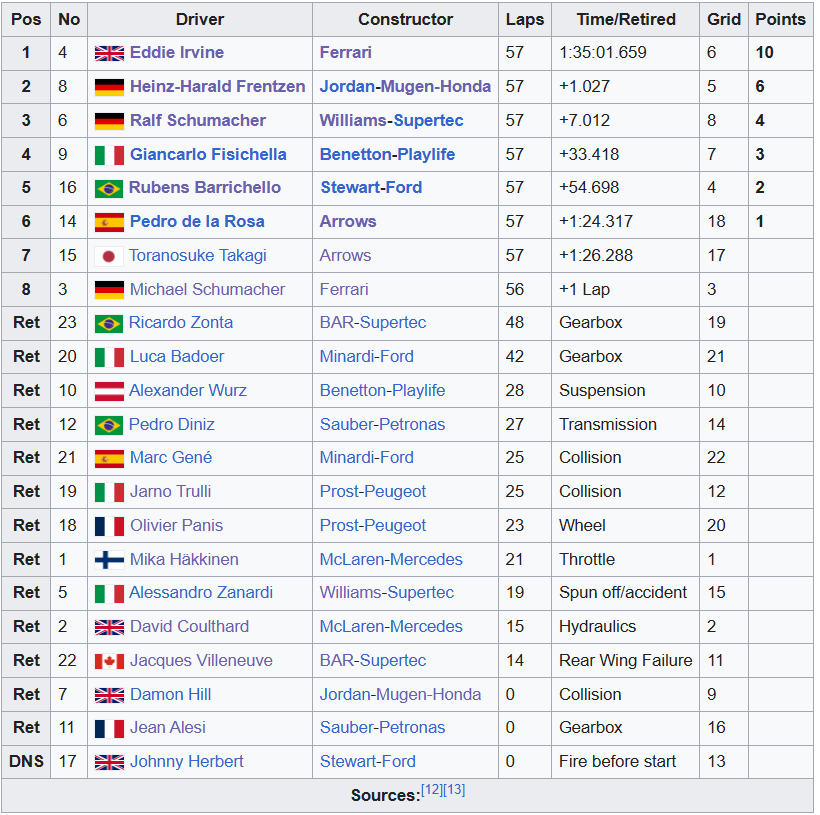Select the DNS position cell
This screenshot has height=815, width=820.
(x=26, y=761)
